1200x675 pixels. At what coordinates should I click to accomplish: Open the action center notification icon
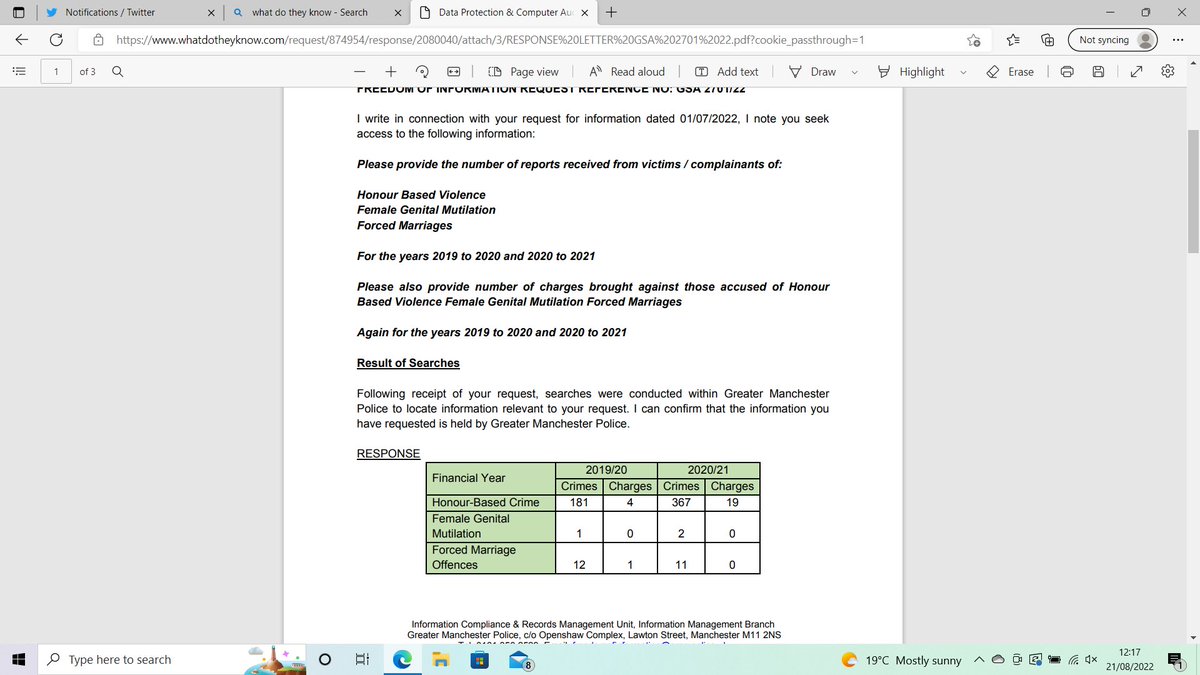(x=1176, y=660)
